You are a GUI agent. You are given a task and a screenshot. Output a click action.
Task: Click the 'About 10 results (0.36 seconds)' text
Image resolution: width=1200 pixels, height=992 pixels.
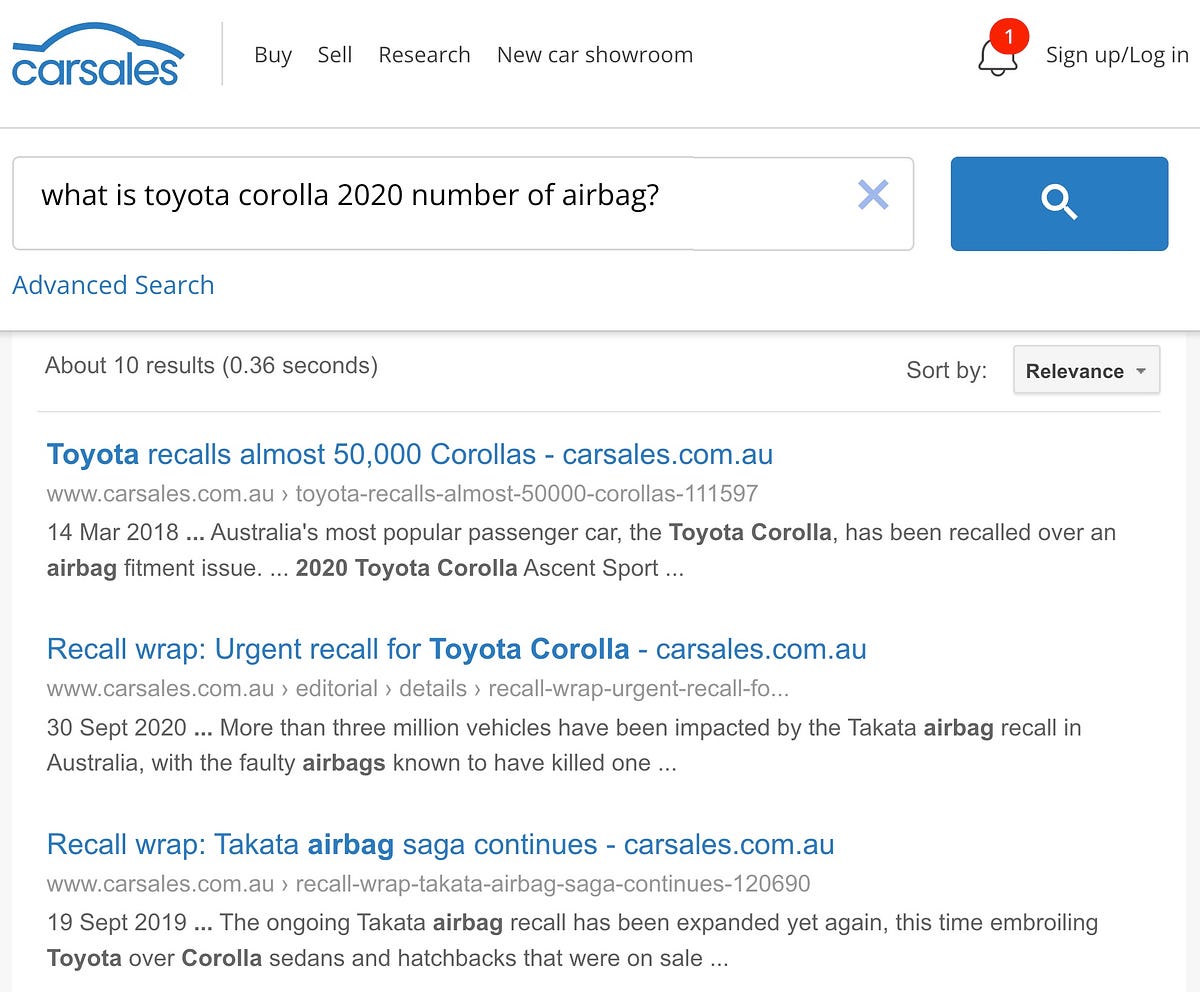click(x=211, y=366)
